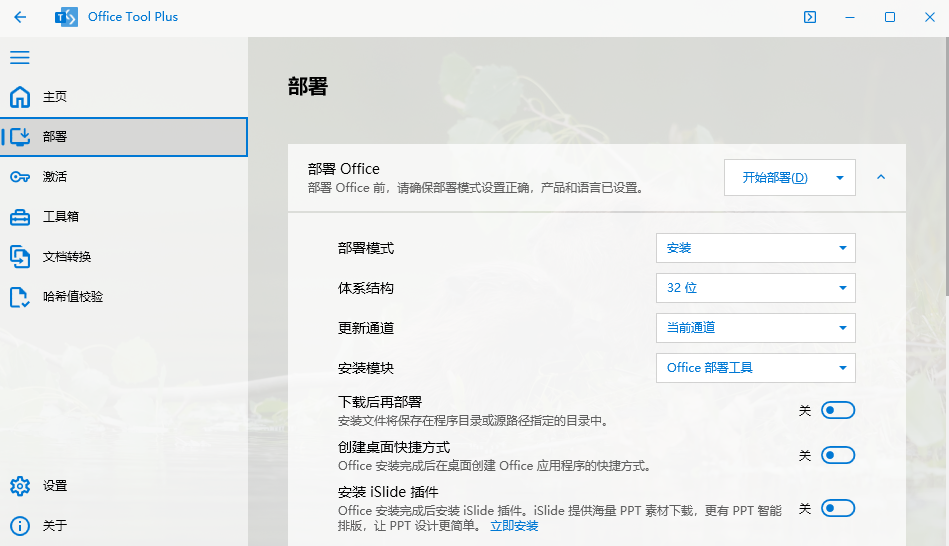Open the 安装模块 dropdown showing Office 部署工具
Screen dimensions: 949x546
(x=755, y=368)
